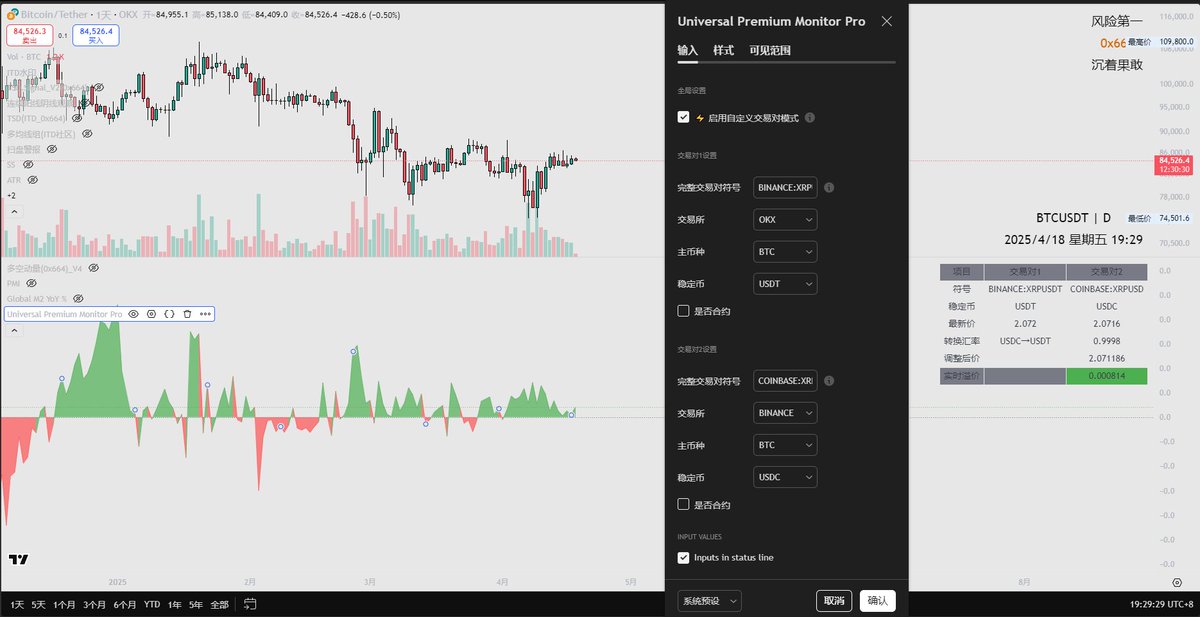The width and height of the screenshot is (1200, 617).
Task: Click the USDC→USDT 转换汇率 cell
Action: coord(1025,341)
